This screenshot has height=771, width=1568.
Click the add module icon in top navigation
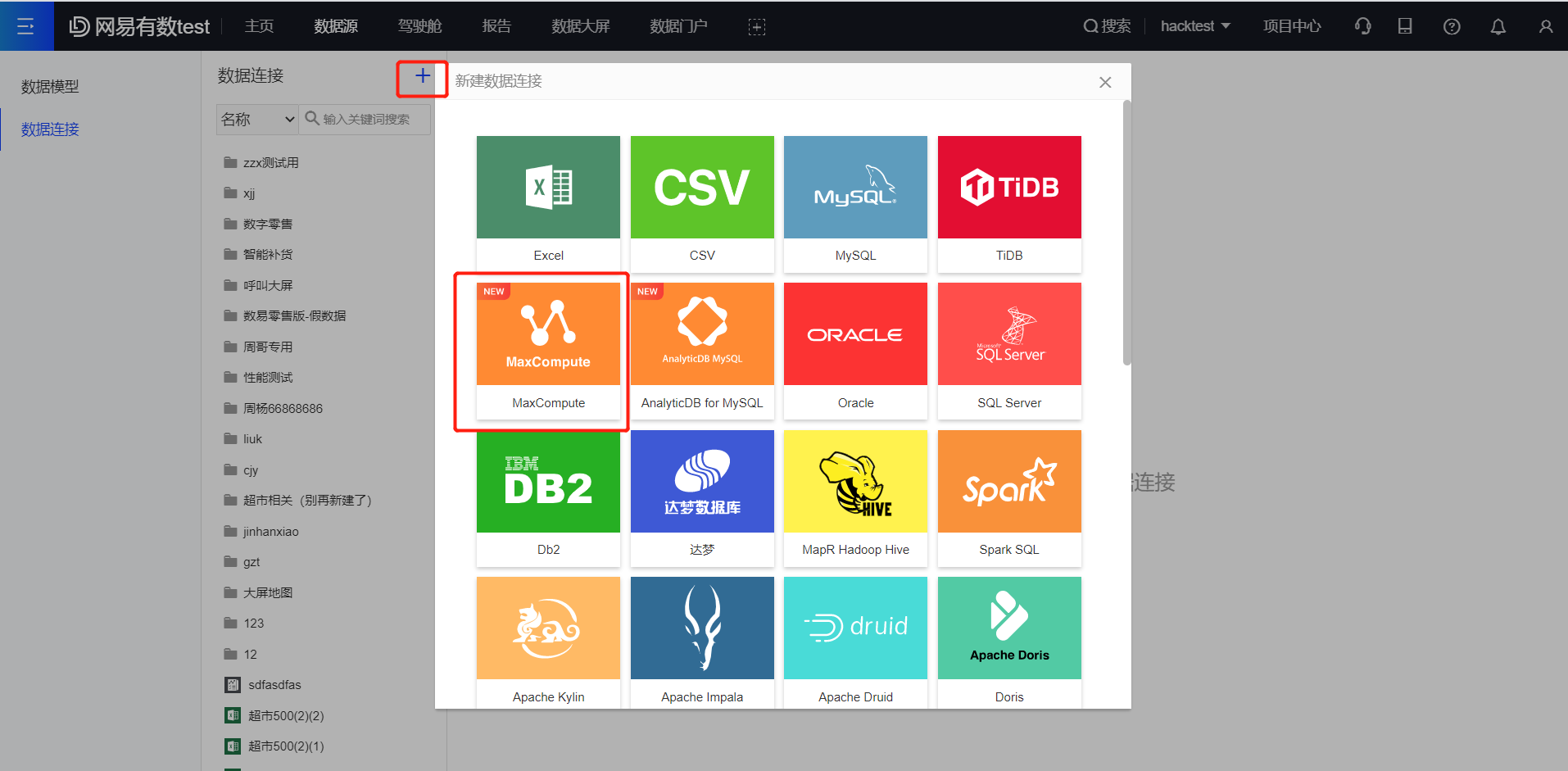click(757, 27)
